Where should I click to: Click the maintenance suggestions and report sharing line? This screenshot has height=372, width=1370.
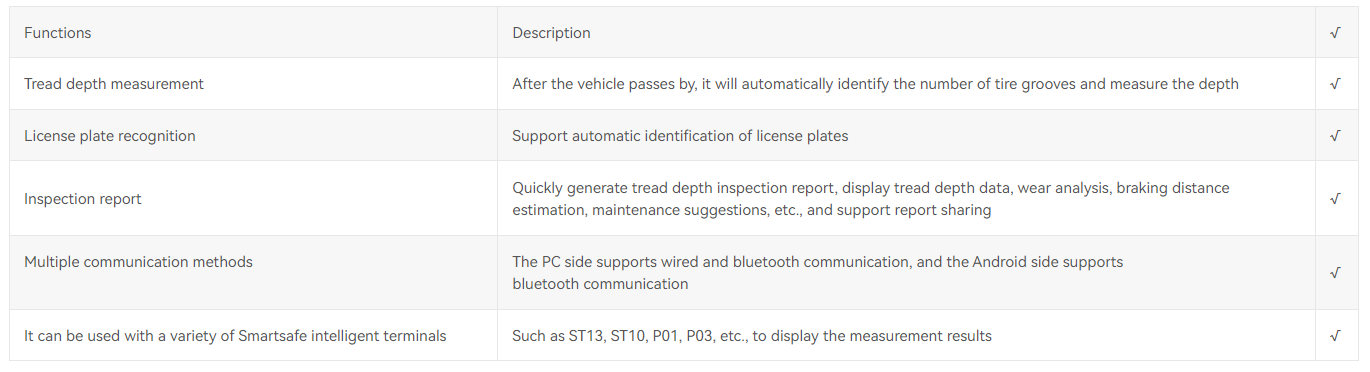[752, 210]
